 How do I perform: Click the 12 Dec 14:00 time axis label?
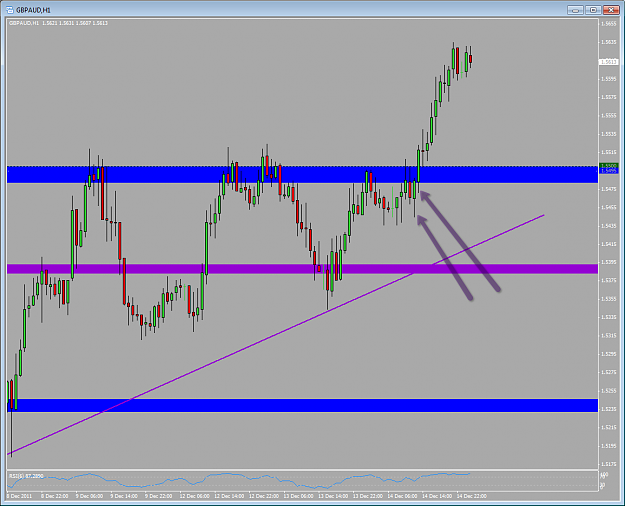[x=229, y=496]
